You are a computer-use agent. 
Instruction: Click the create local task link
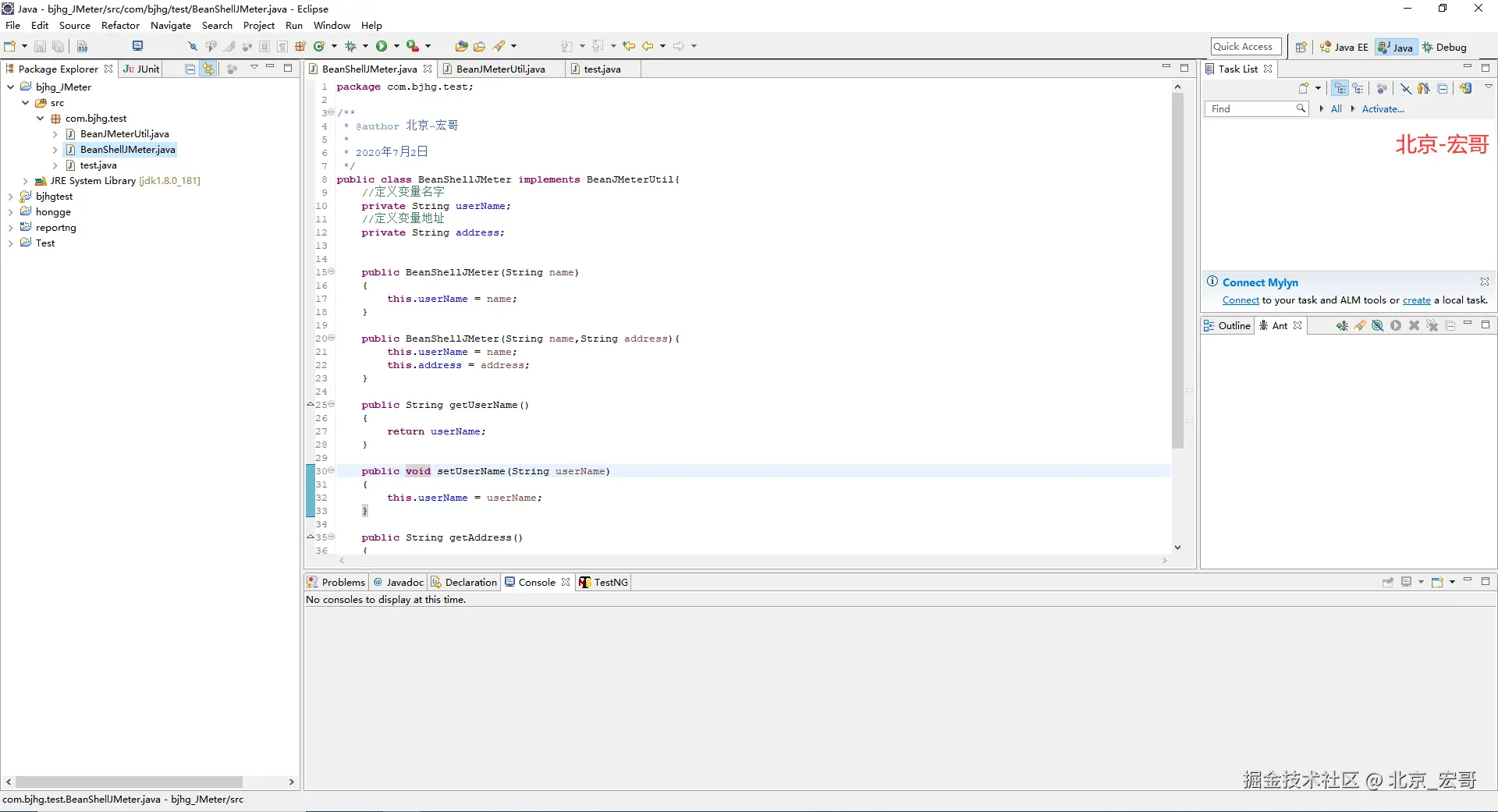(1417, 300)
